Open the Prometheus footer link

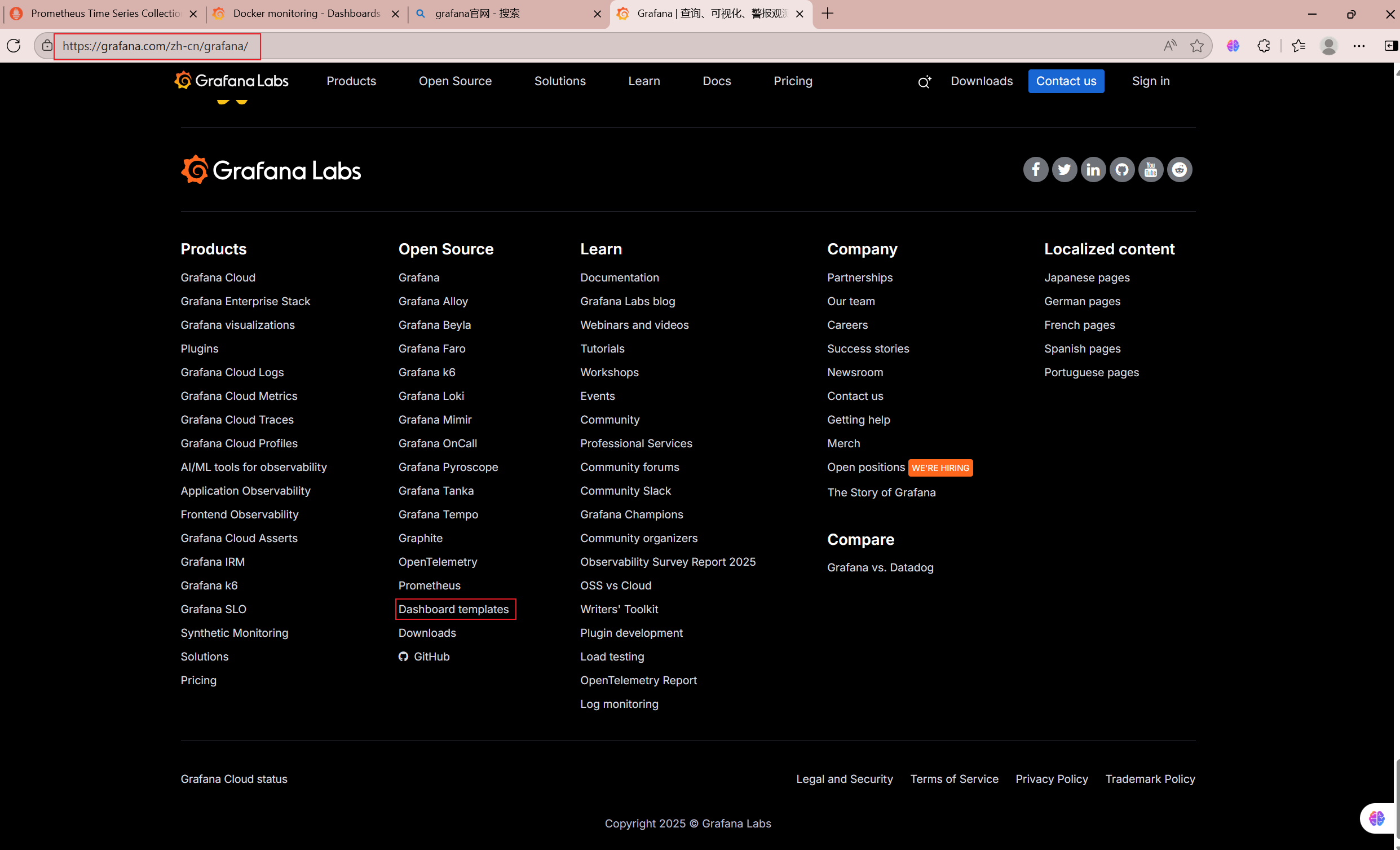(429, 585)
